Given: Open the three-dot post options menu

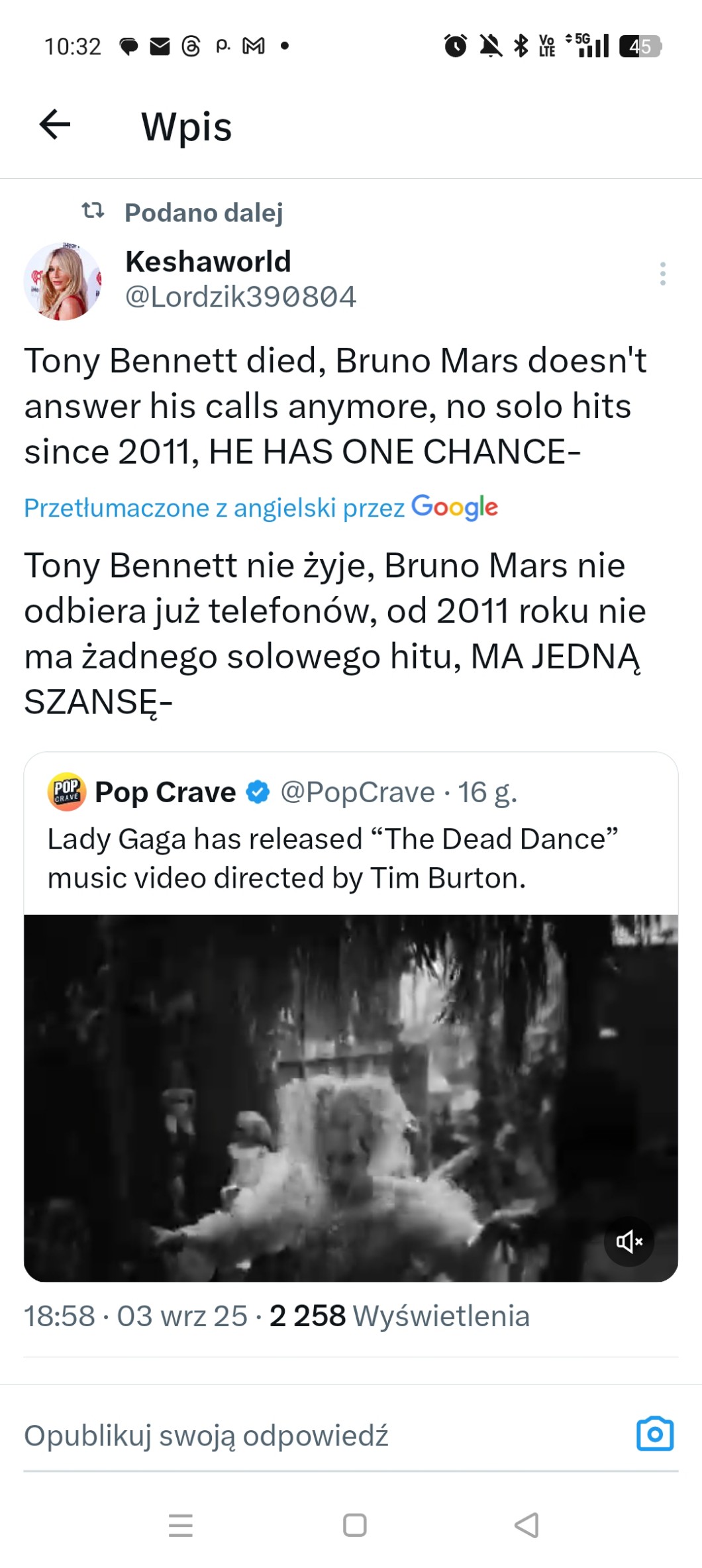Looking at the screenshot, I should click(662, 274).
